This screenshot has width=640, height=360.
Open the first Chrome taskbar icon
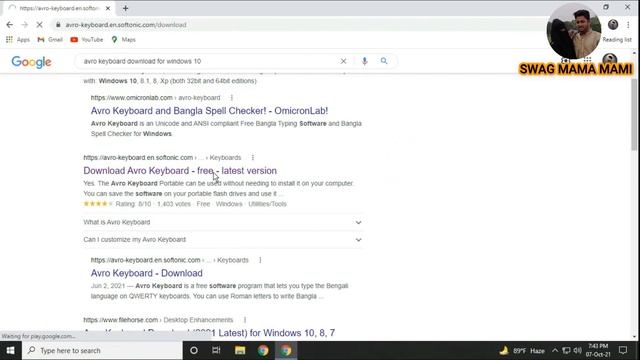[x=263, y=351]
